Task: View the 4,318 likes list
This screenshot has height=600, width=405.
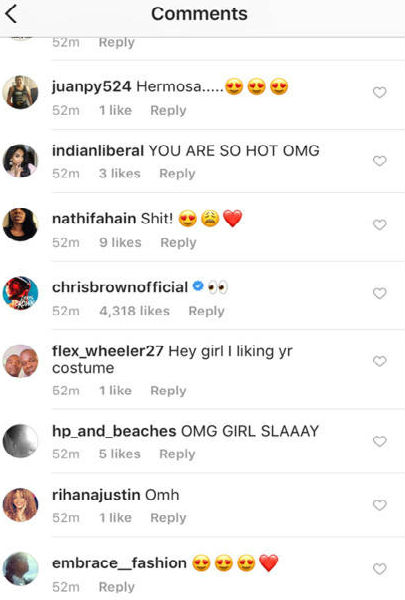Action: [x=134, y=311]
